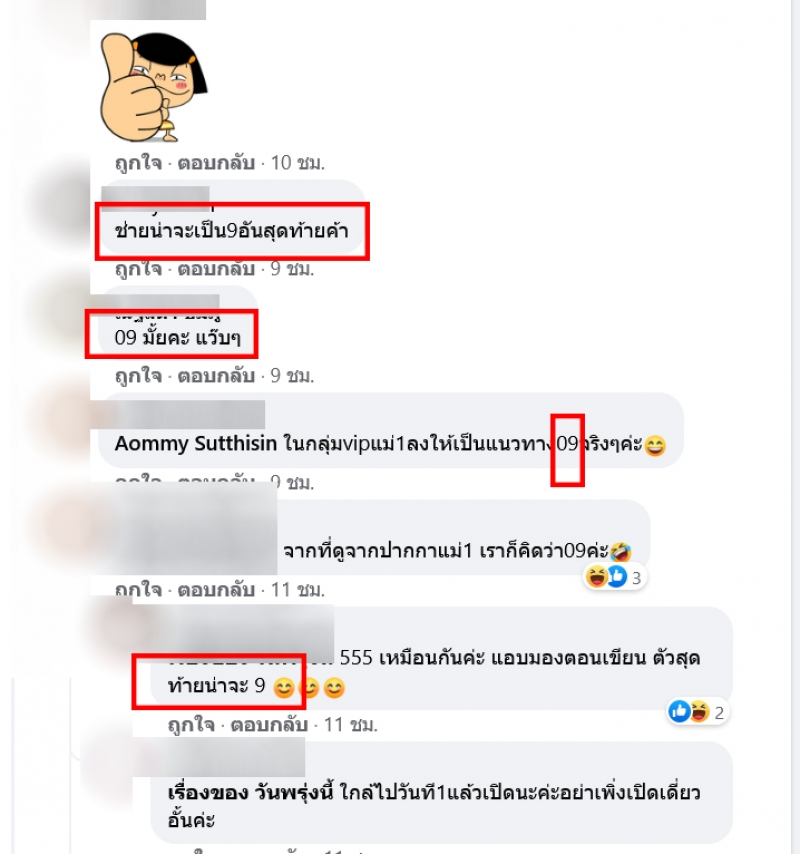The width and height of the screenshot is (800, 854).
Task: Click ถูกใจ under the thumbs-up sticker comment
Action: (x=138, y=162)
